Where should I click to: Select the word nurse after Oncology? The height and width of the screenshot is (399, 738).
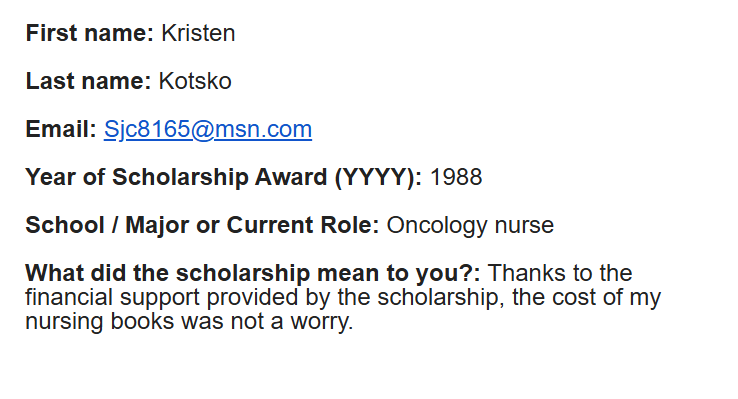524,225
